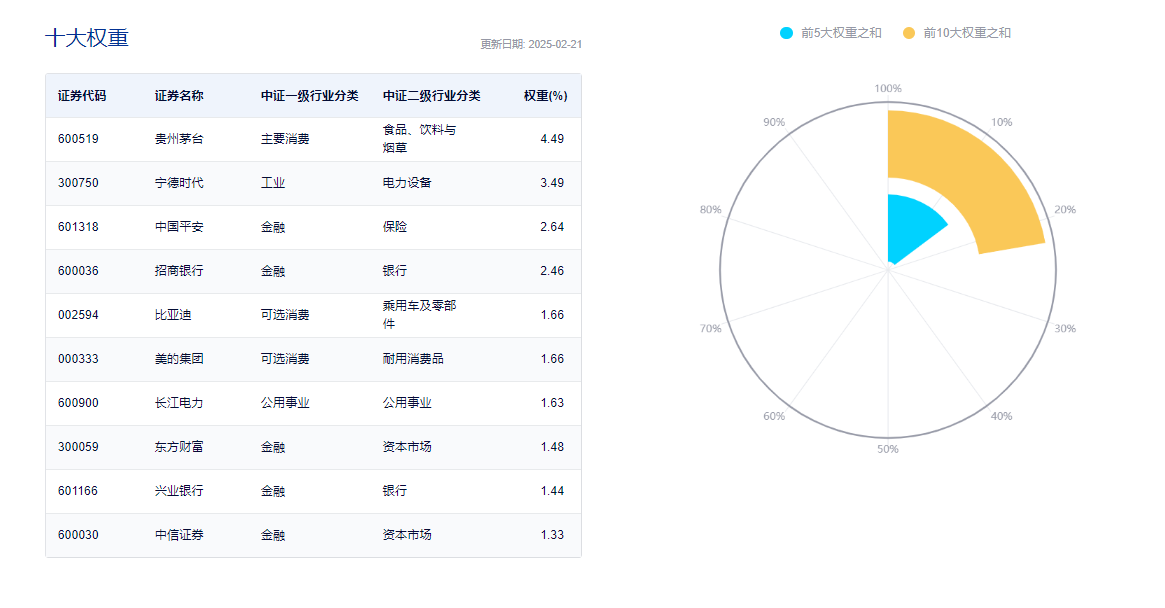Screen dimensions: 1165x608
Task: Click the 50% axis label on chart
Action: (x=888, y=449)
